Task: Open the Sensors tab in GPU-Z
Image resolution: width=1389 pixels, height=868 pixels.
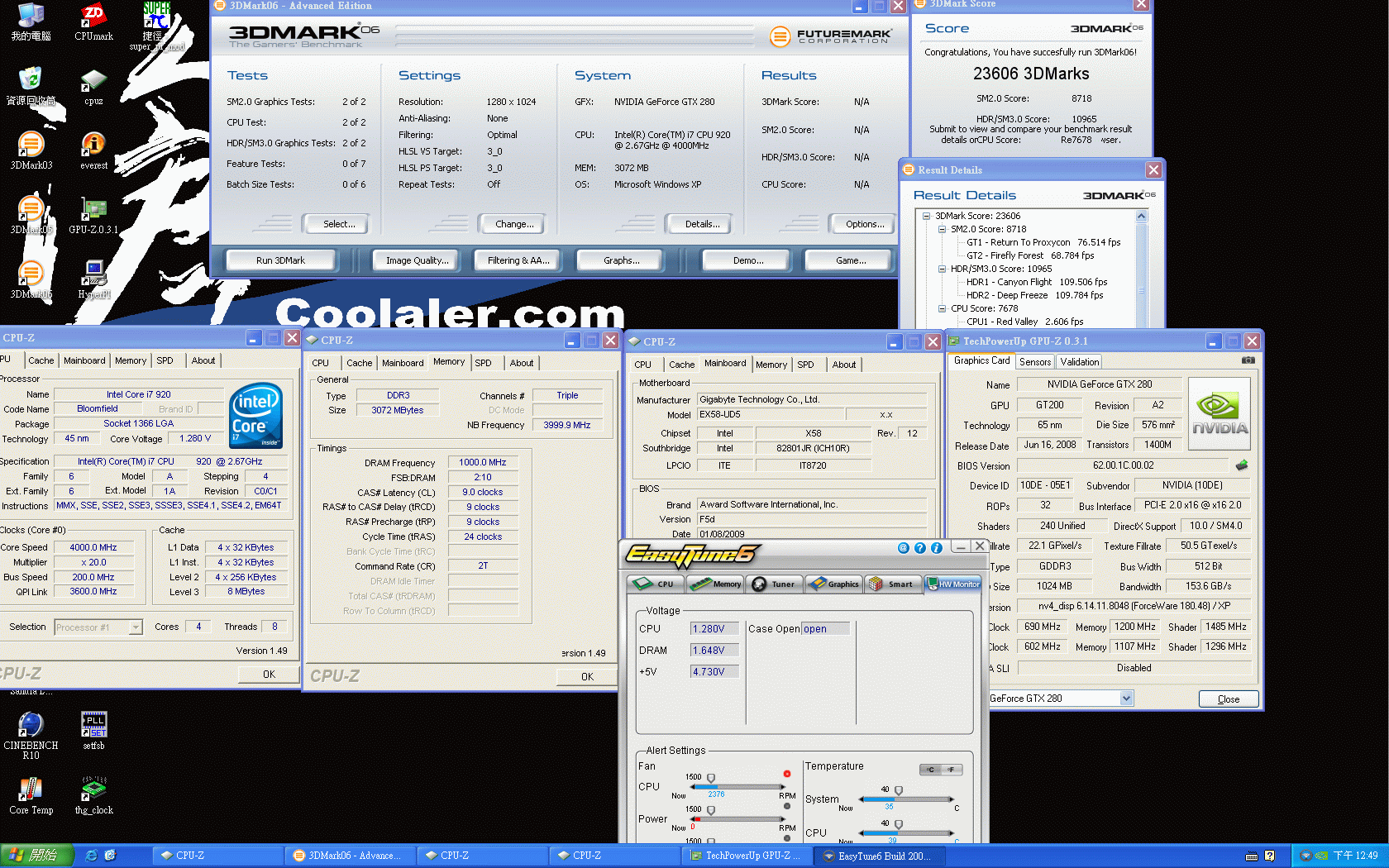Action: (x=1035, y=362)
